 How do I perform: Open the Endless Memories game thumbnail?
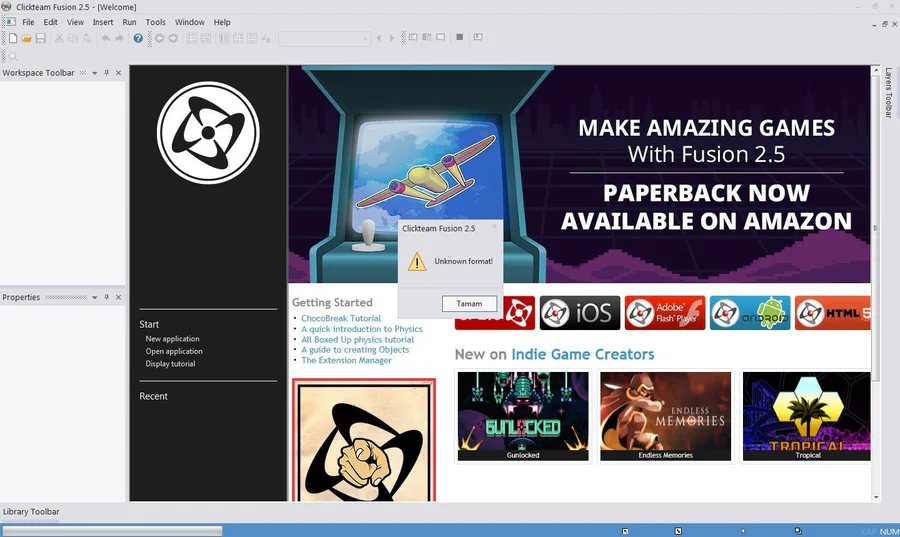666,416
